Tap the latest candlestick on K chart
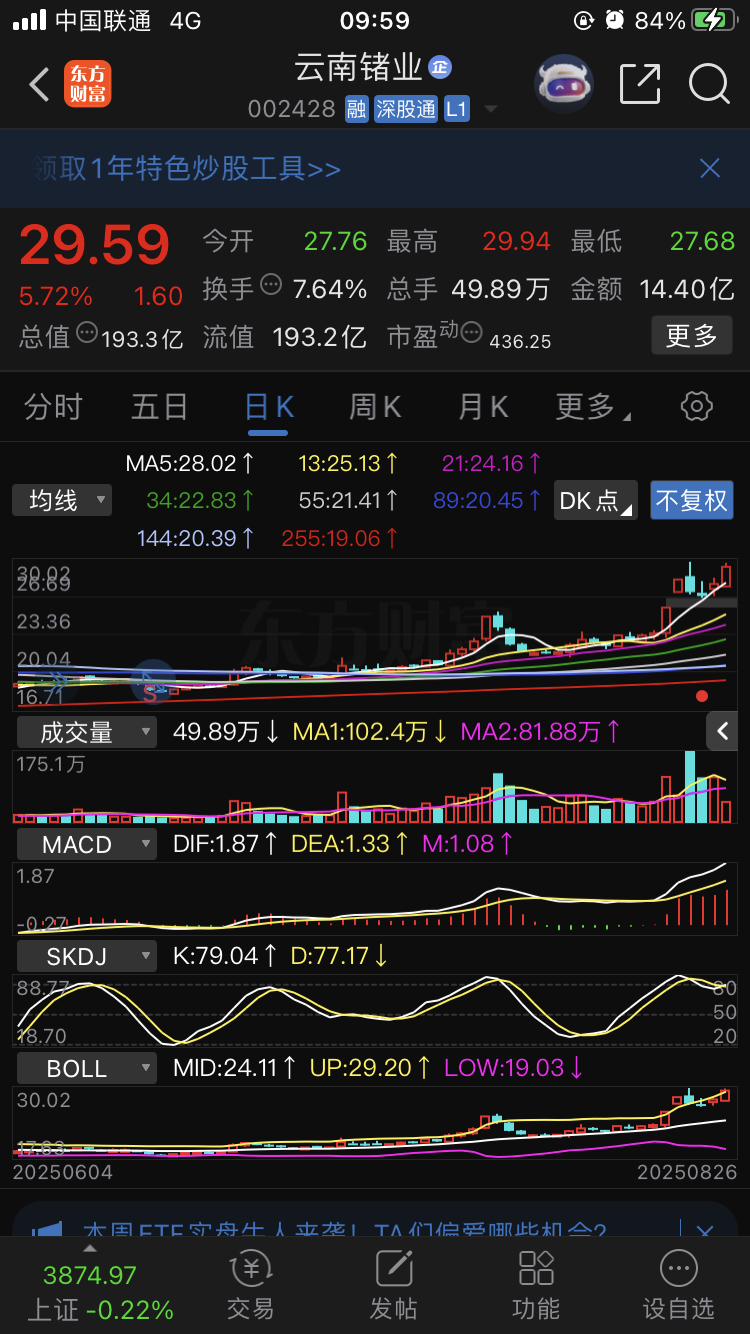Image resolution: width=750 pixels, height=1334 pixels. [x=726, y=576]
